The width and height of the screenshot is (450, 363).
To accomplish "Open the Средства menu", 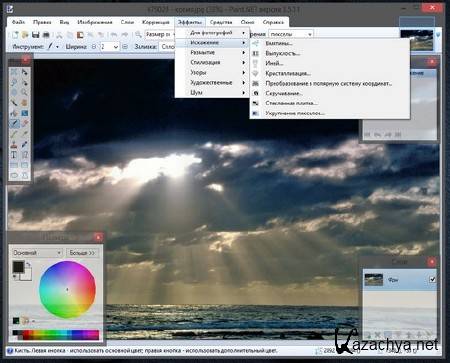I will [221, 22].
